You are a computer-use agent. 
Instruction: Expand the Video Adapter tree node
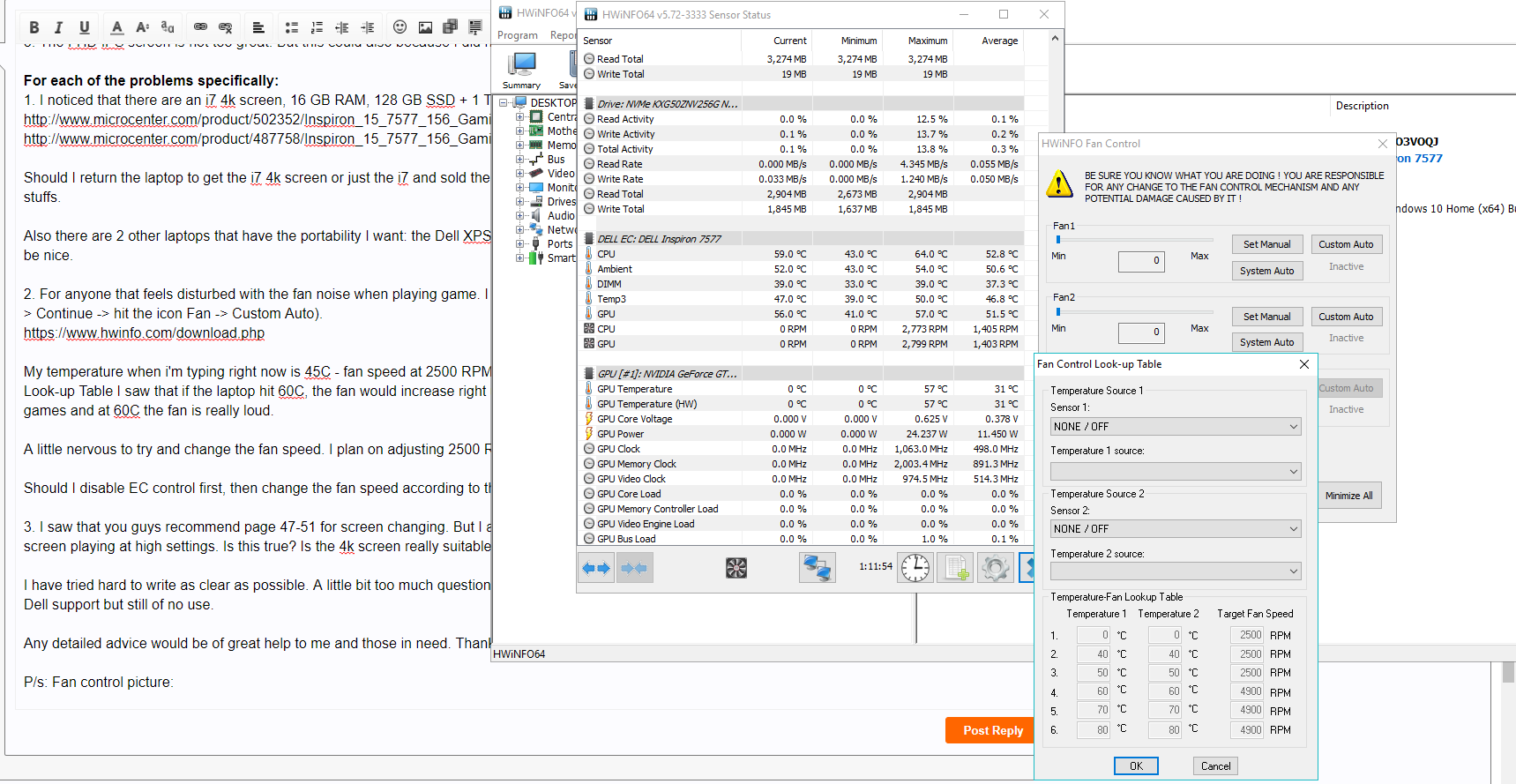(x=520, y=173)
